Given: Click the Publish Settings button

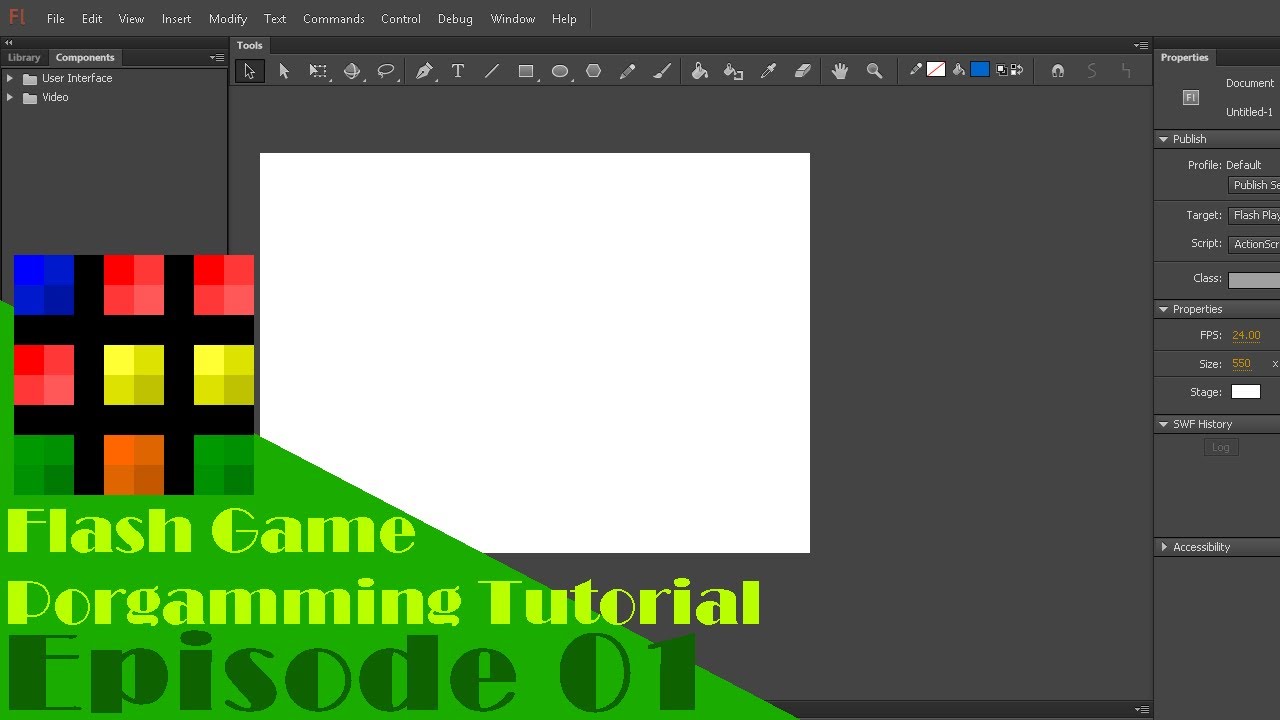Looking at the screenshot, I should tap(1254, 185).
